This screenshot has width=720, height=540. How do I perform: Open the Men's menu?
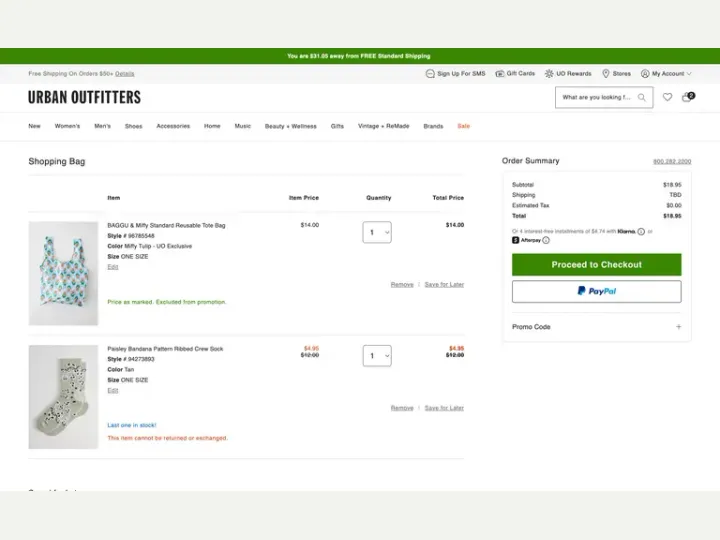click(102, 126)
